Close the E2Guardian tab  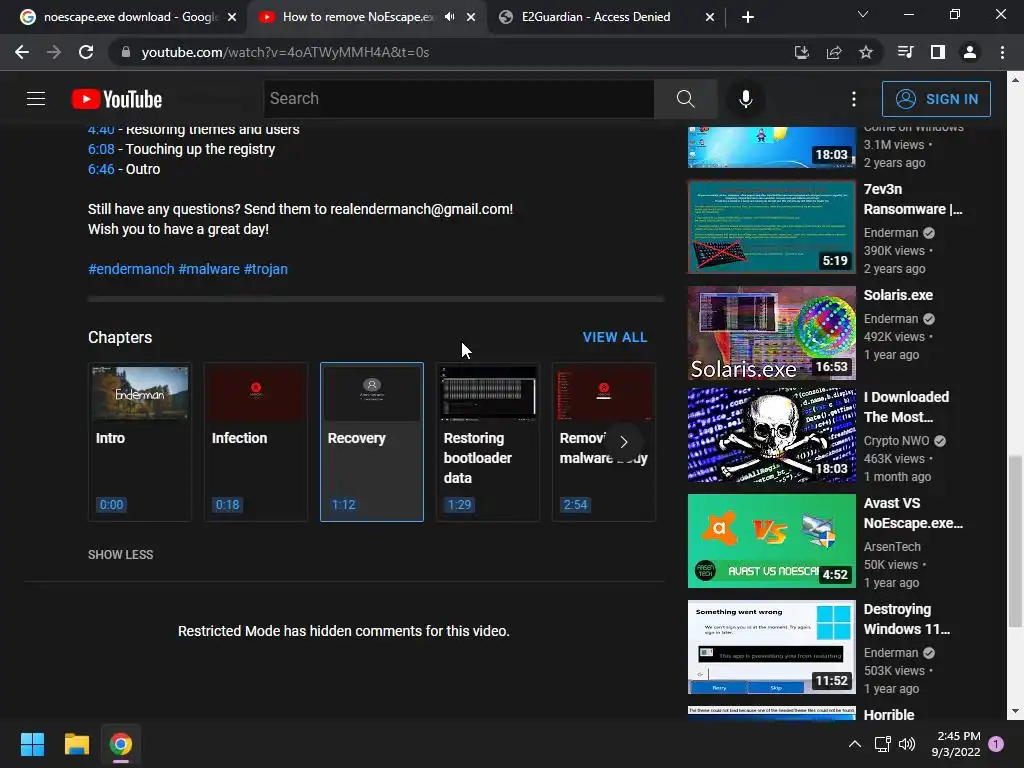click(710, 17)
